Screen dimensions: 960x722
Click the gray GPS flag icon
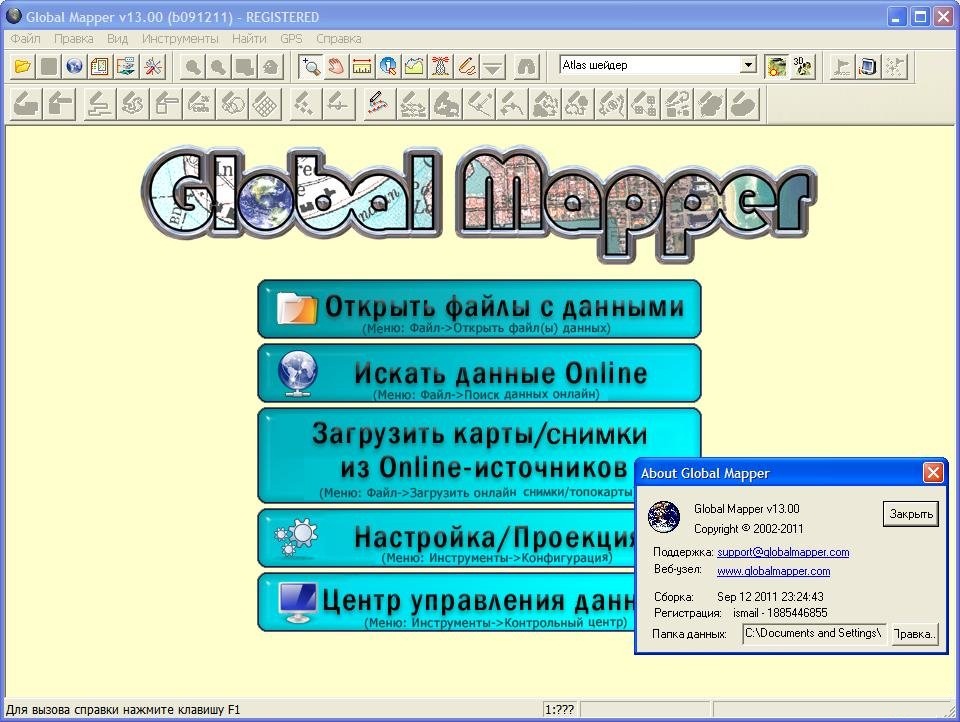coord(841,66)
